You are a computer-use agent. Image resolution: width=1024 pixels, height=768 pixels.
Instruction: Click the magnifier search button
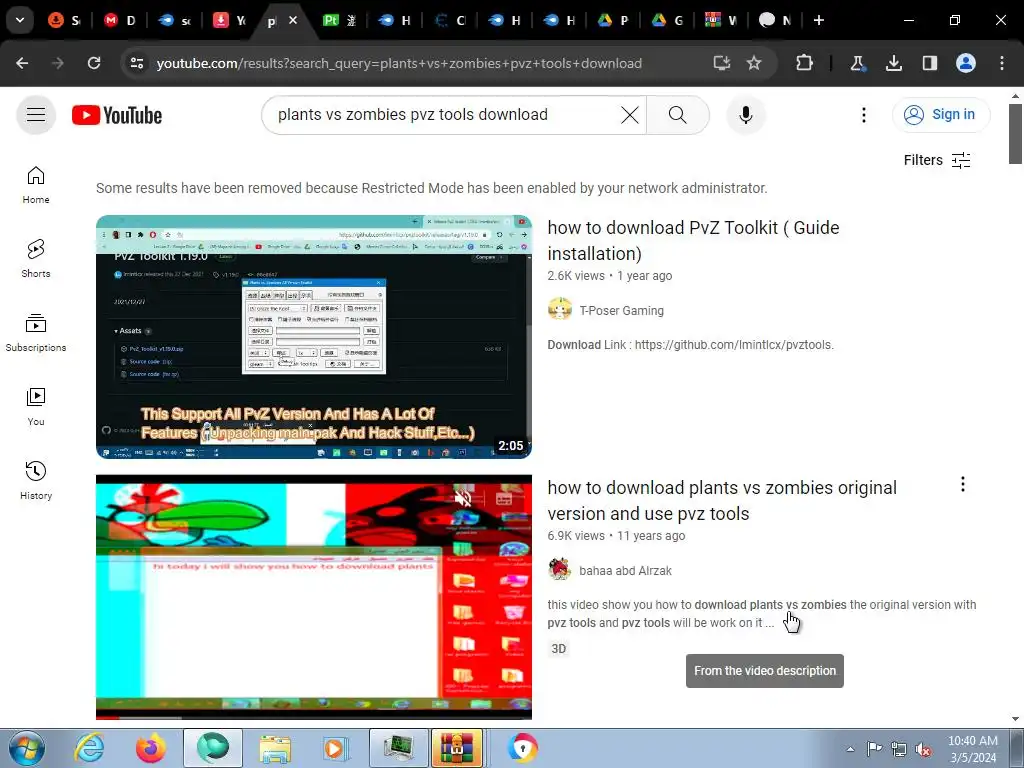(677, 115)
